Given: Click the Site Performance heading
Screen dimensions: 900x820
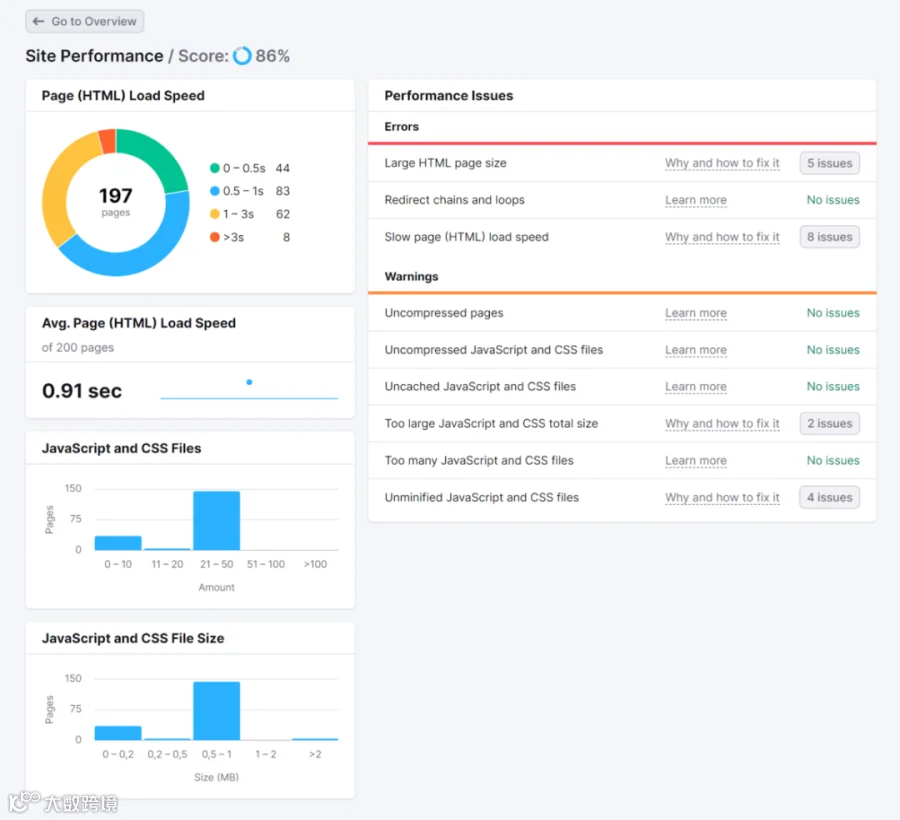Looking at the screenshot, I should tap(94, 56).
